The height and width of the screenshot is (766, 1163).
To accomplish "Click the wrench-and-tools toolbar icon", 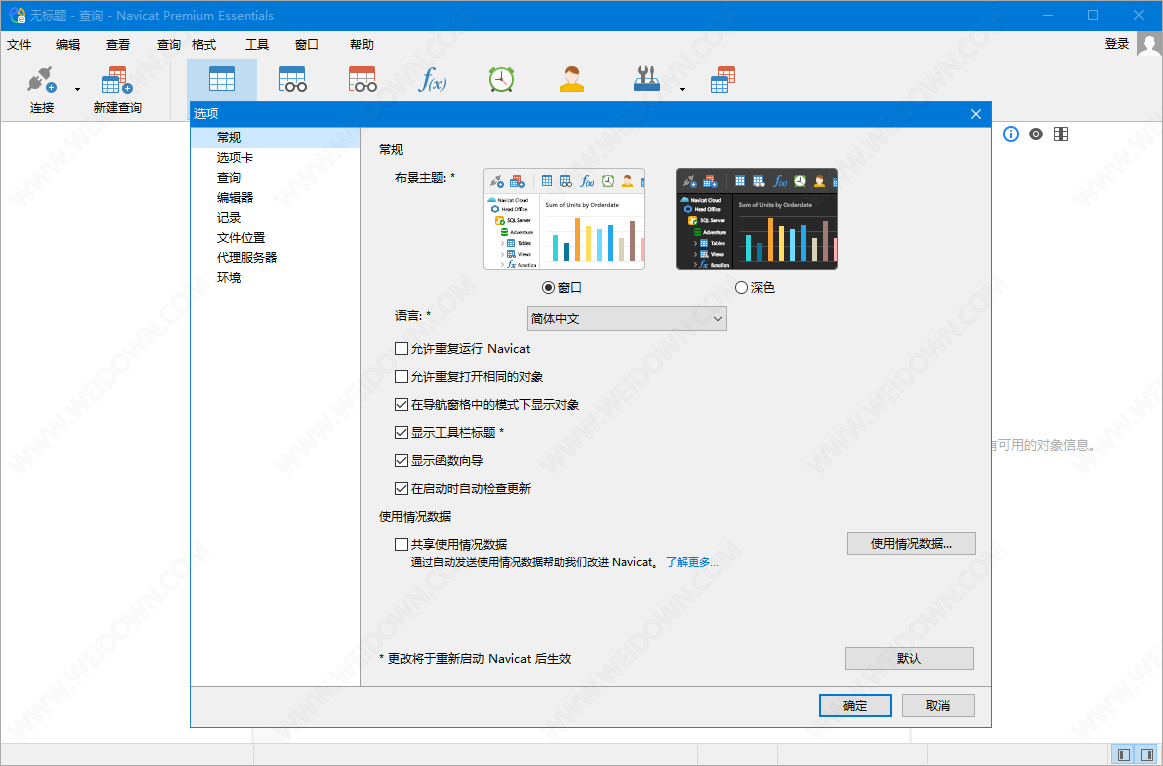I will point(647,79).
